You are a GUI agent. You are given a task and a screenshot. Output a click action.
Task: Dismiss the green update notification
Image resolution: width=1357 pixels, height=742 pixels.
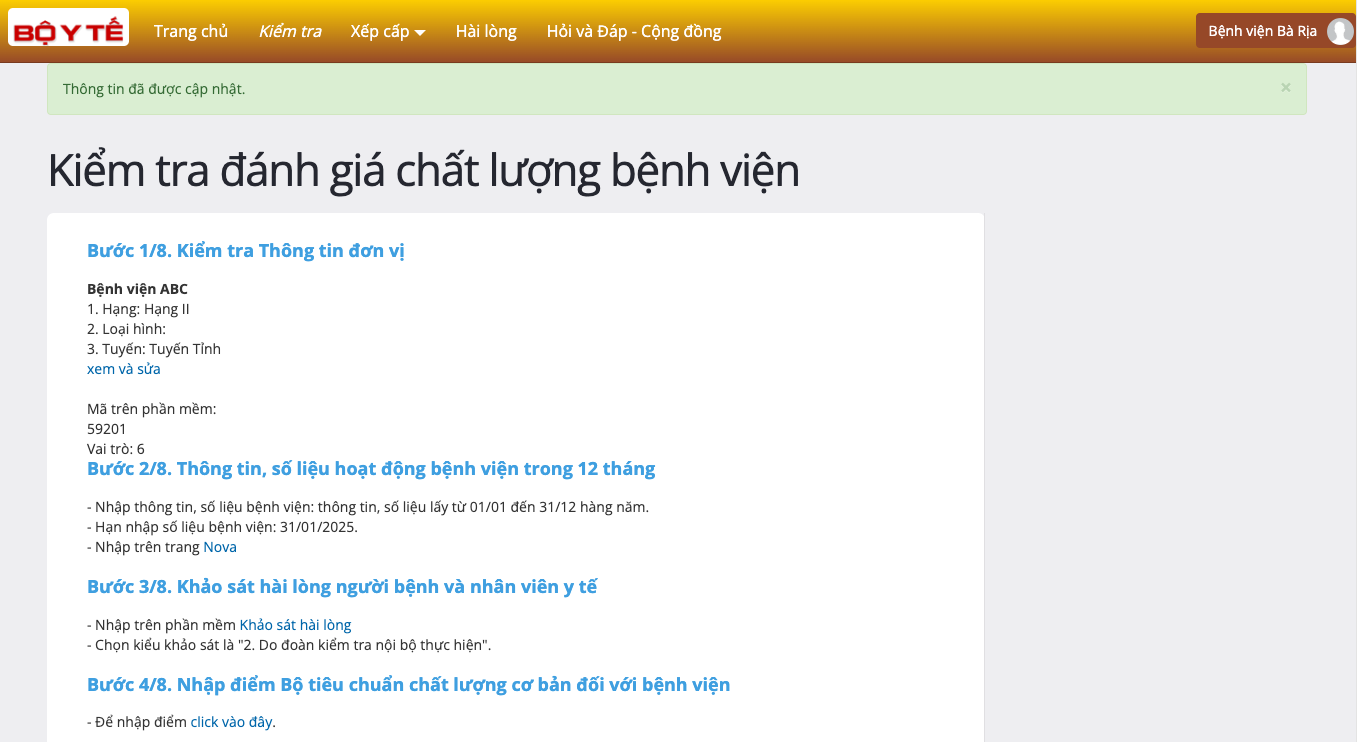click(1285, 88)
